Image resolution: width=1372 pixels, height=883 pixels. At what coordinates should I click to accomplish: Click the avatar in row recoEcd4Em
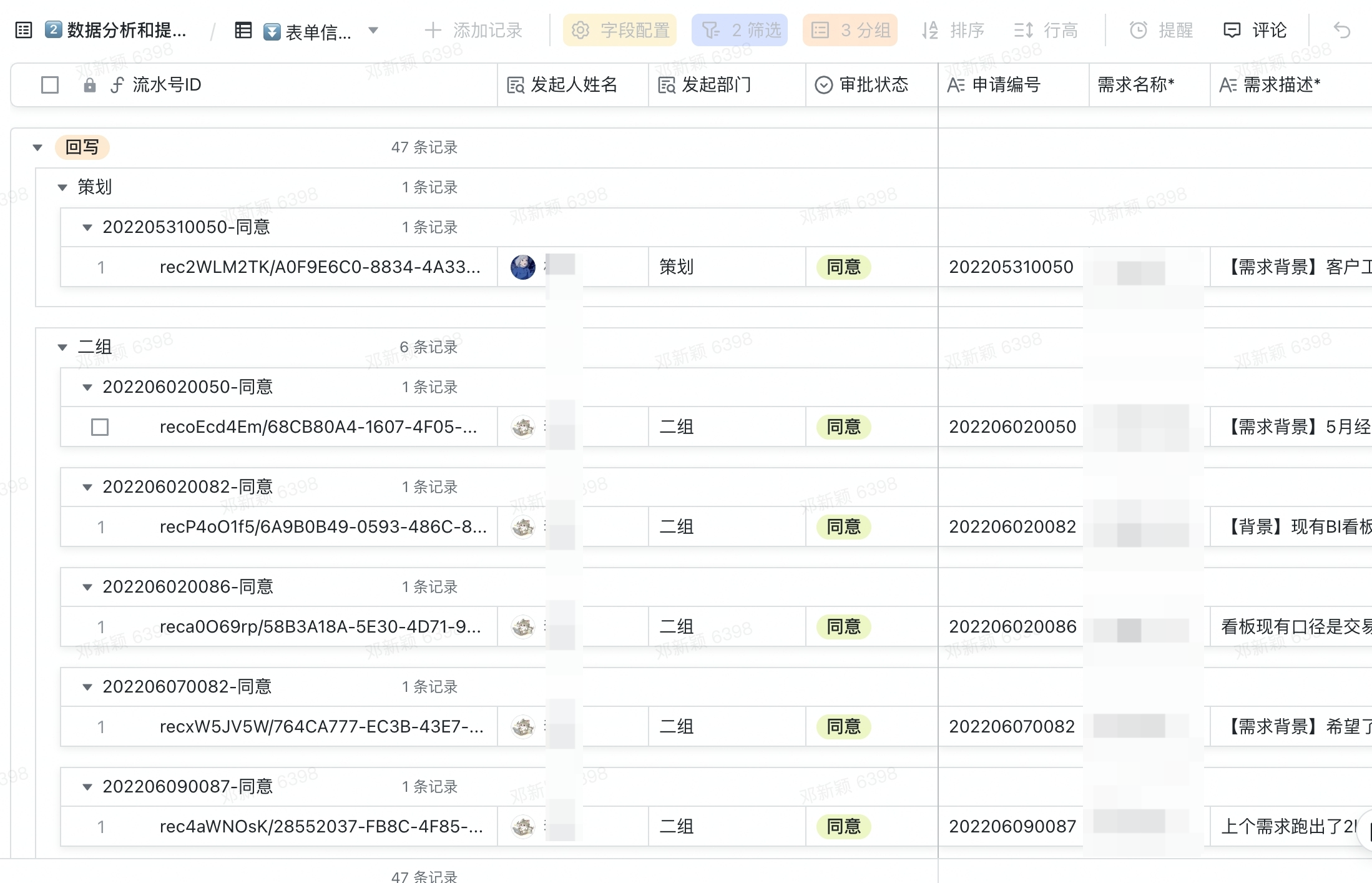click(523, 427)
